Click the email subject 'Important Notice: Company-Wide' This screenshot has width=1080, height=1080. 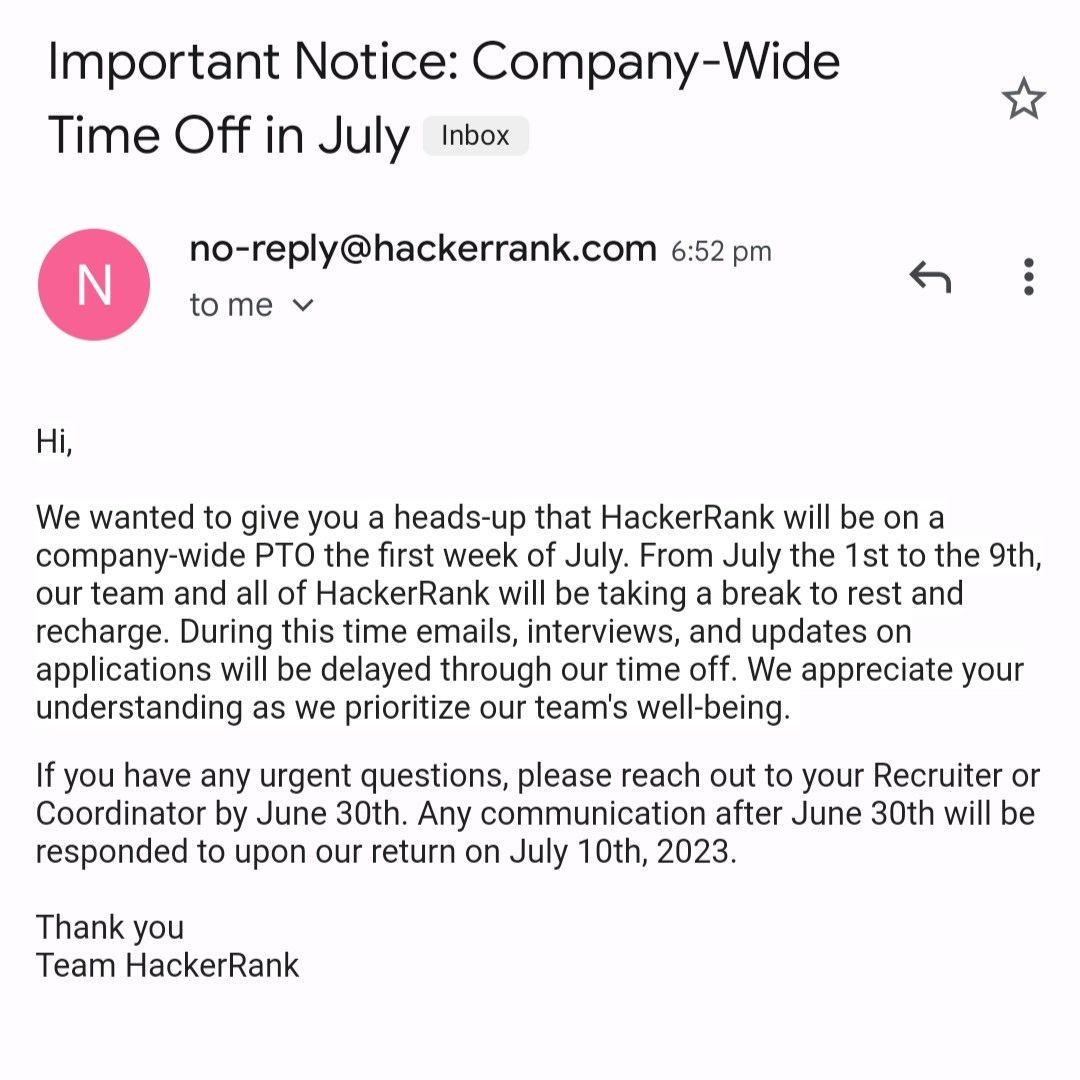point(444,62)
